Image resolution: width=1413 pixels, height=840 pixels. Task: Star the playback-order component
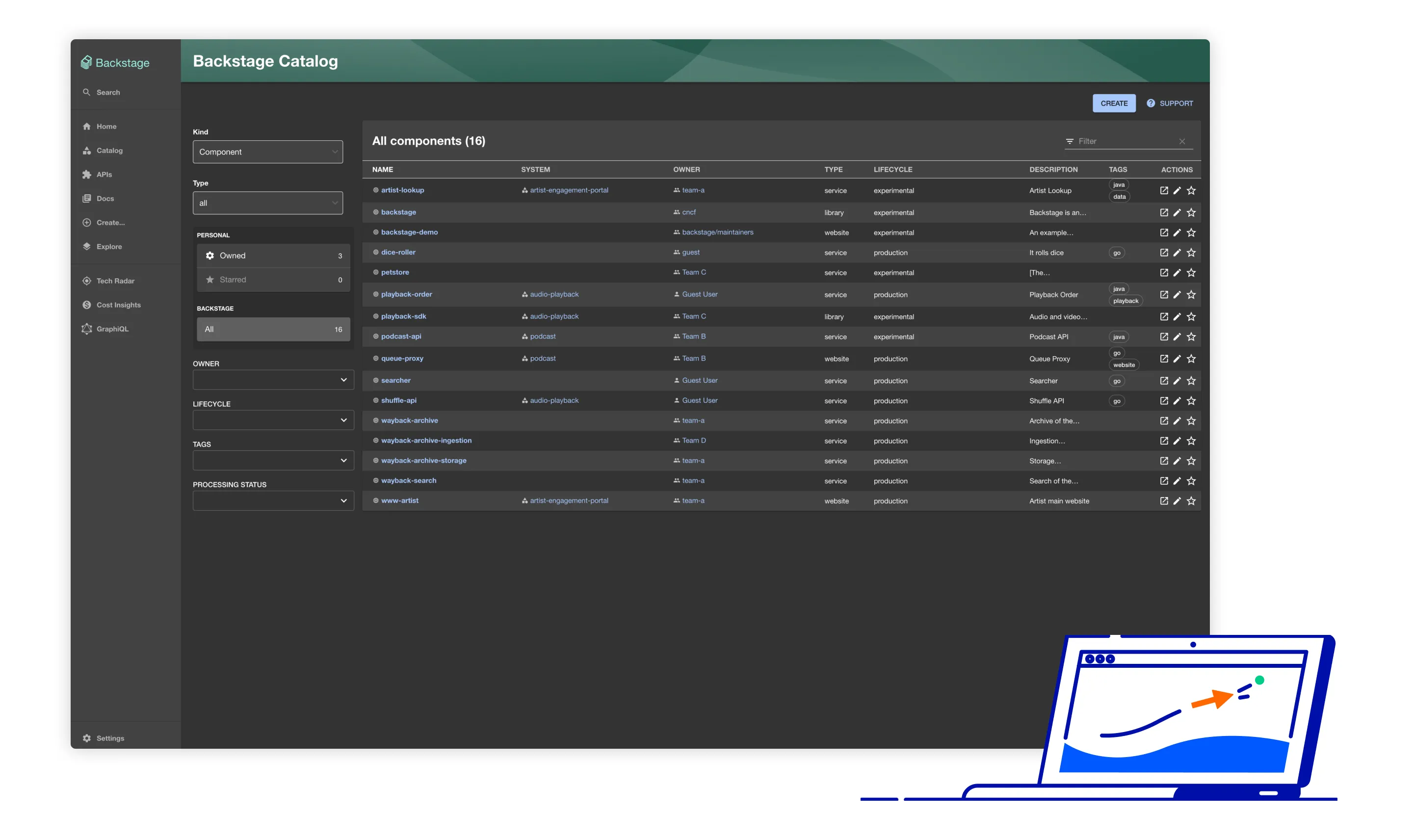coord(1191,294)
